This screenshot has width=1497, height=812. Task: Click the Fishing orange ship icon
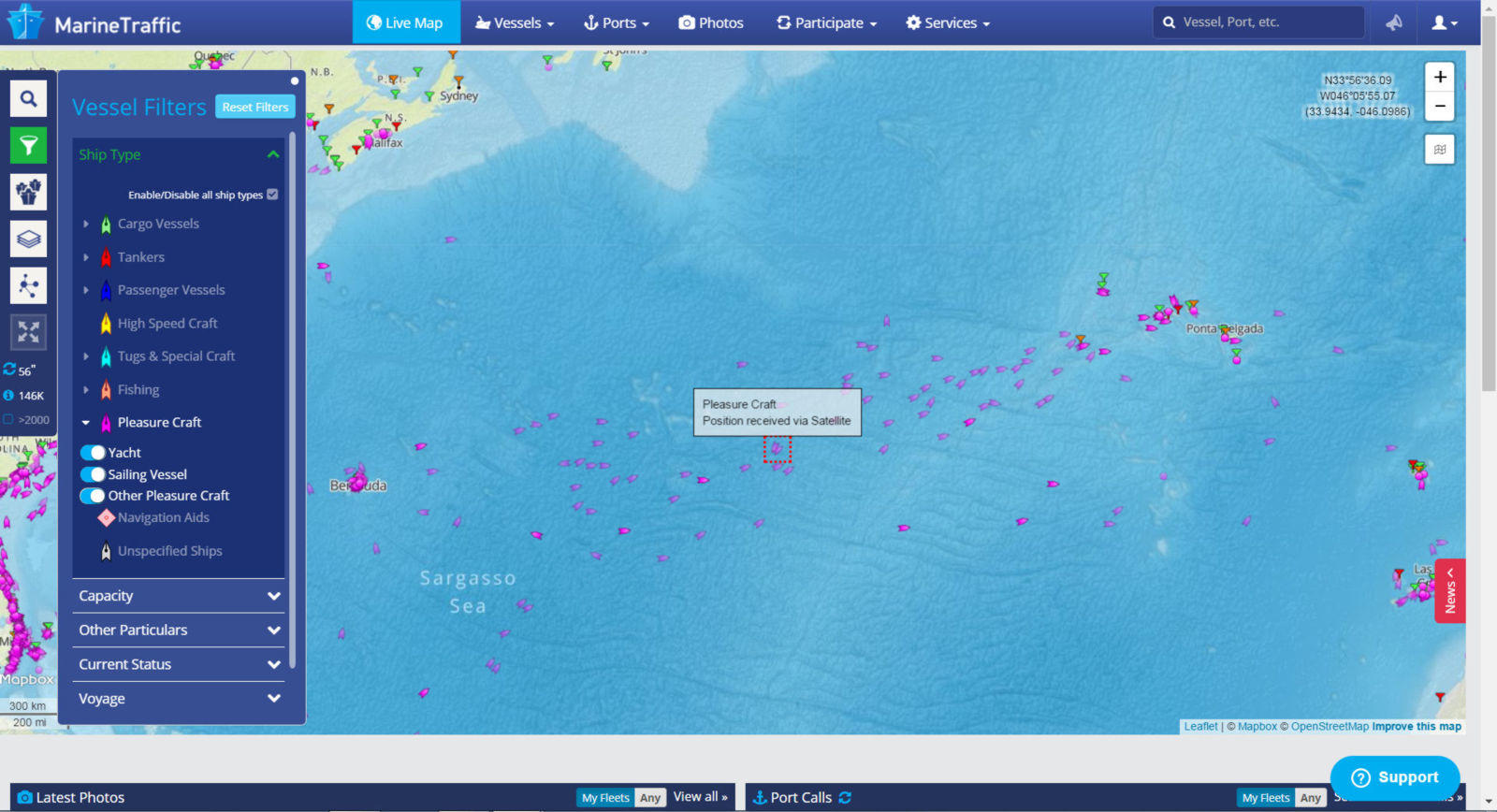tap(106, 390)
